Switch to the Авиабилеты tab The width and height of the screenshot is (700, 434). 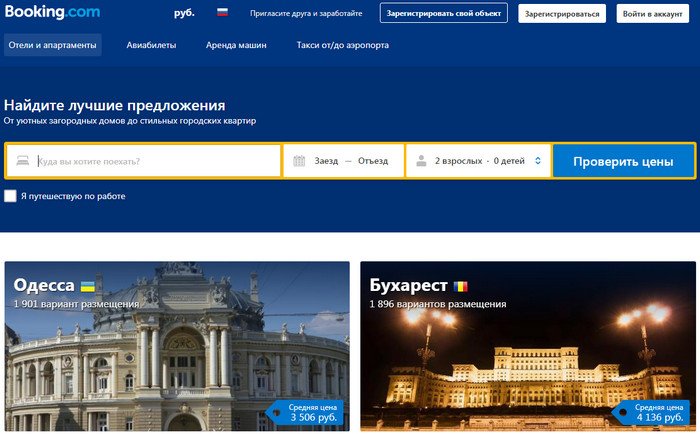[151, 45]
